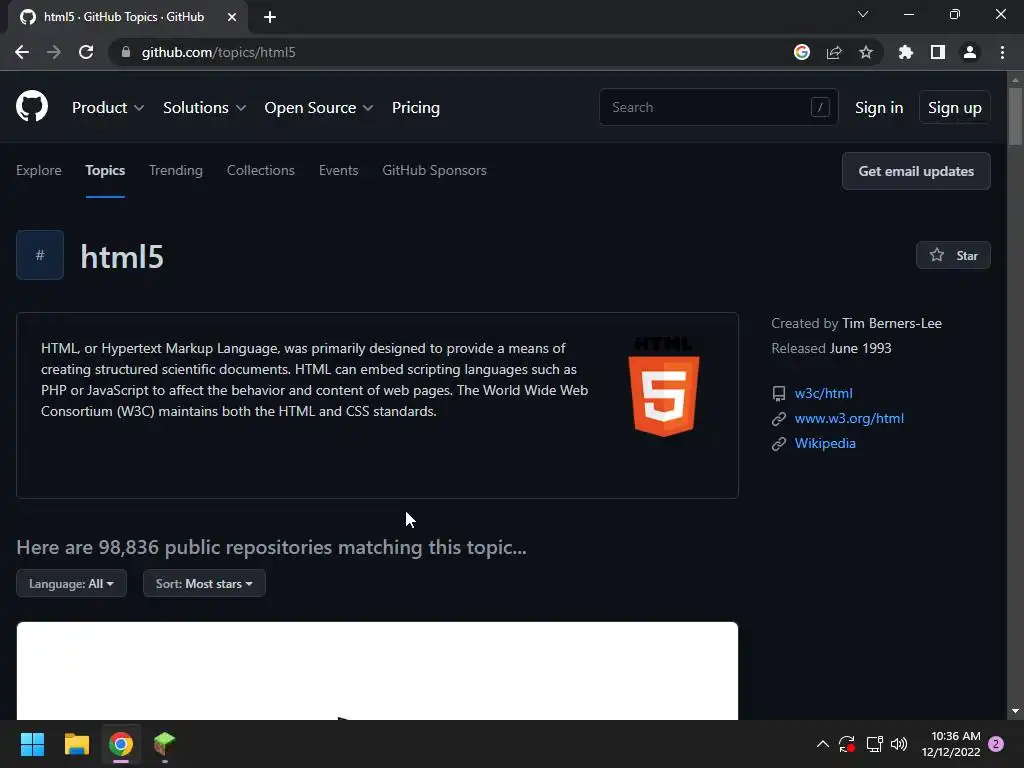The width and height of the screenshot is (1024, 768).
Task: Open network display tray icon
Action: pyautogui.click(x=874, y=744)
